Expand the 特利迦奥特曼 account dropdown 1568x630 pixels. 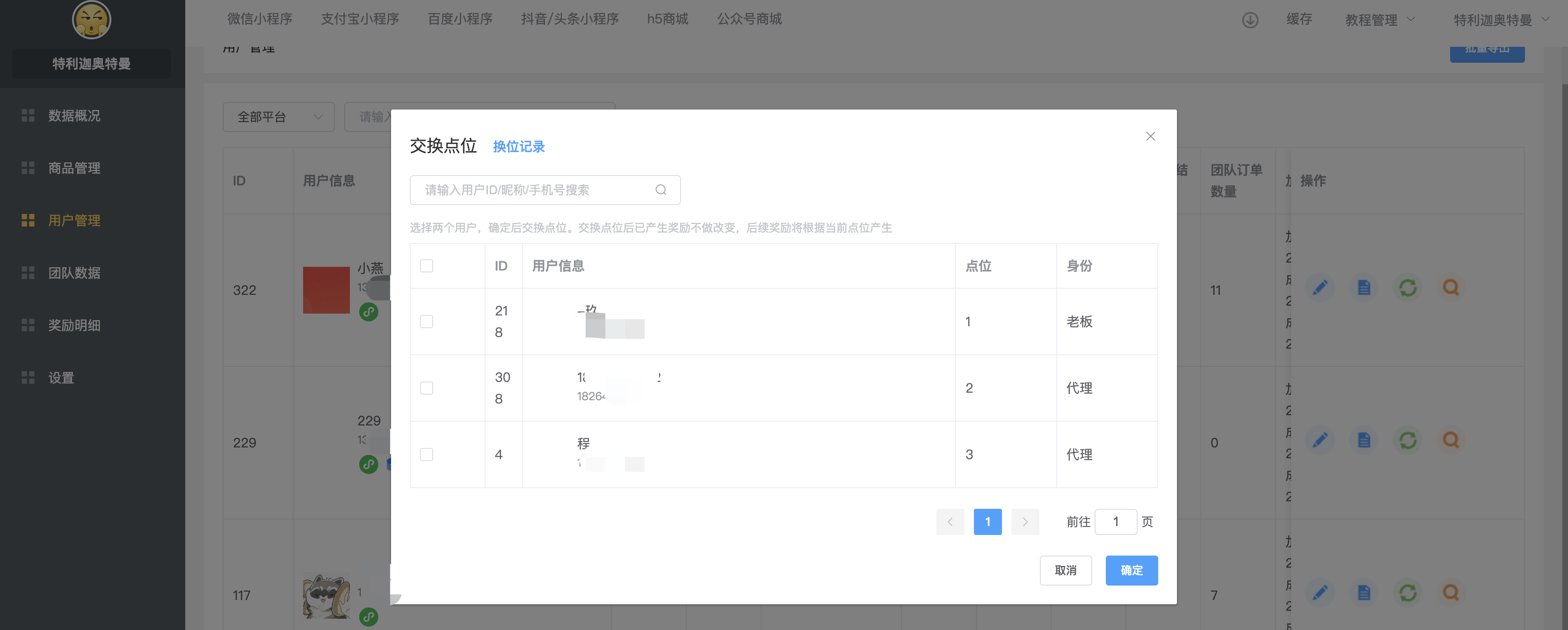(x=1500, y=20)
